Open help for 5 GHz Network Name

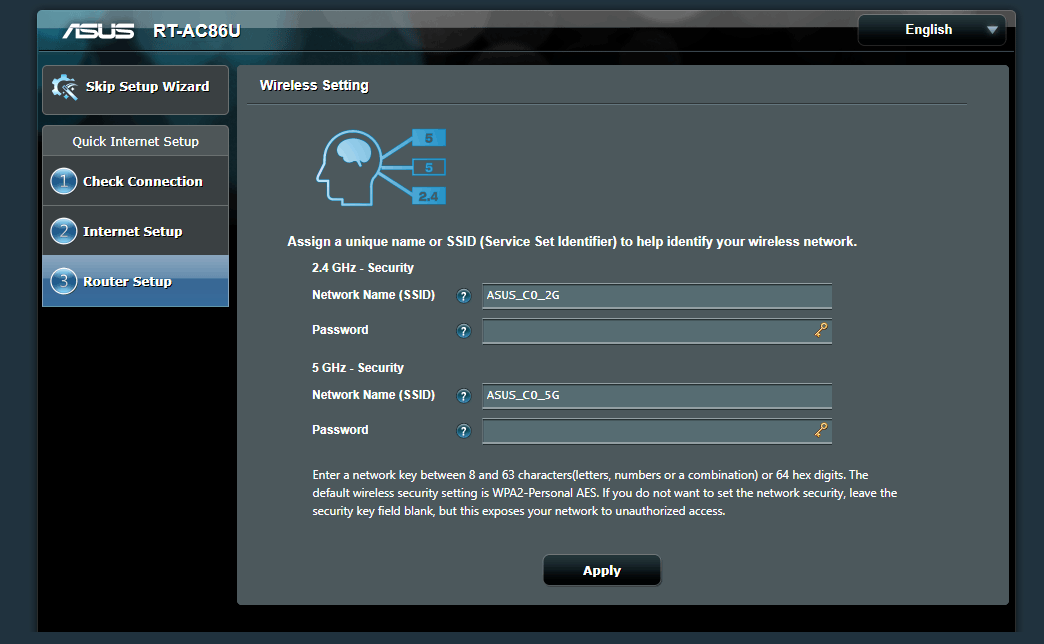(463, 396)
